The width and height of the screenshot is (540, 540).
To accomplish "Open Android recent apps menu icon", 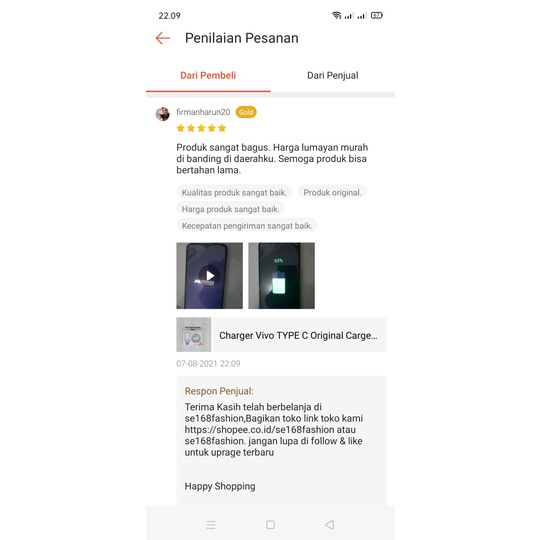I will 211,525.
